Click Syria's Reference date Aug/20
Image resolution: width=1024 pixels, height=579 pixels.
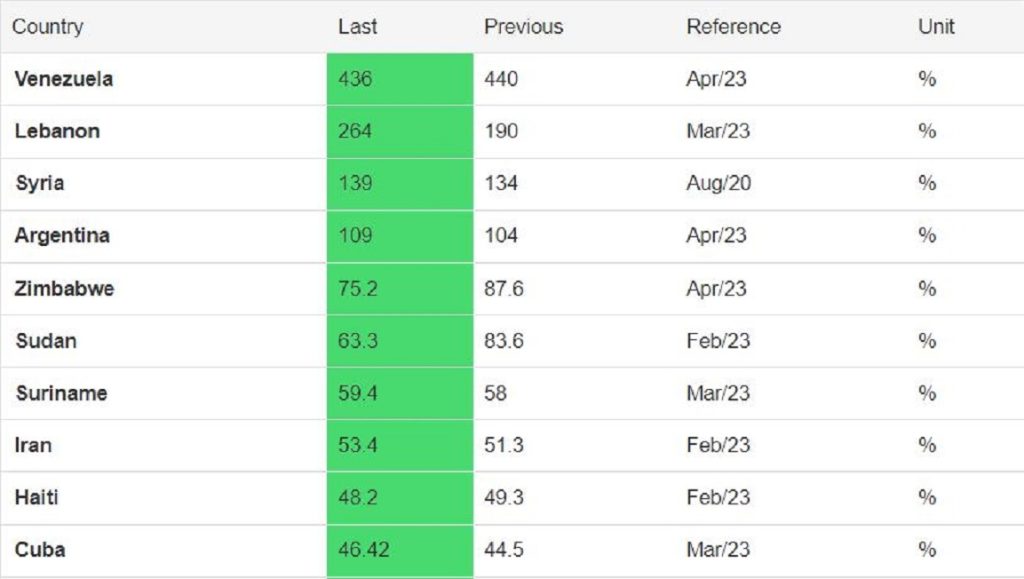[x=719, y=183]
